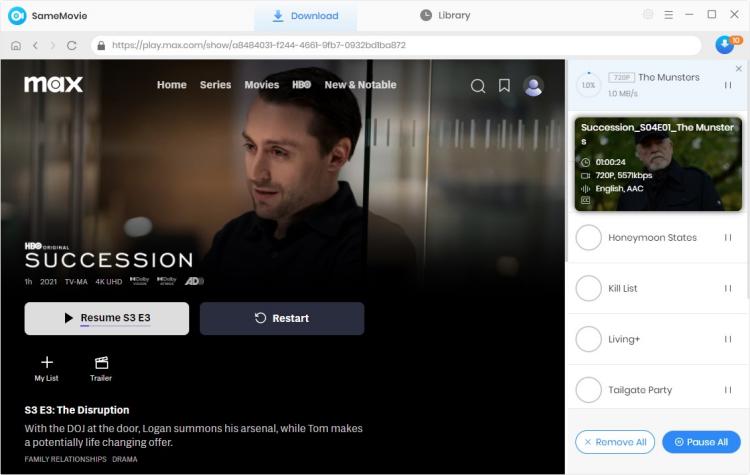Open the Library tab

(x=445, y=15)
